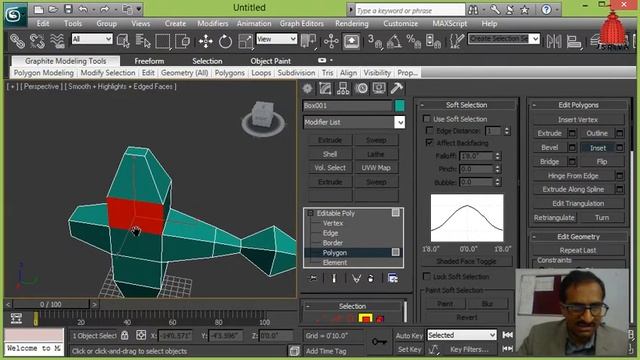Viewport: 640px width, 360px height.
Task: Open the Graph Editors menu
Action: point(302,24)
